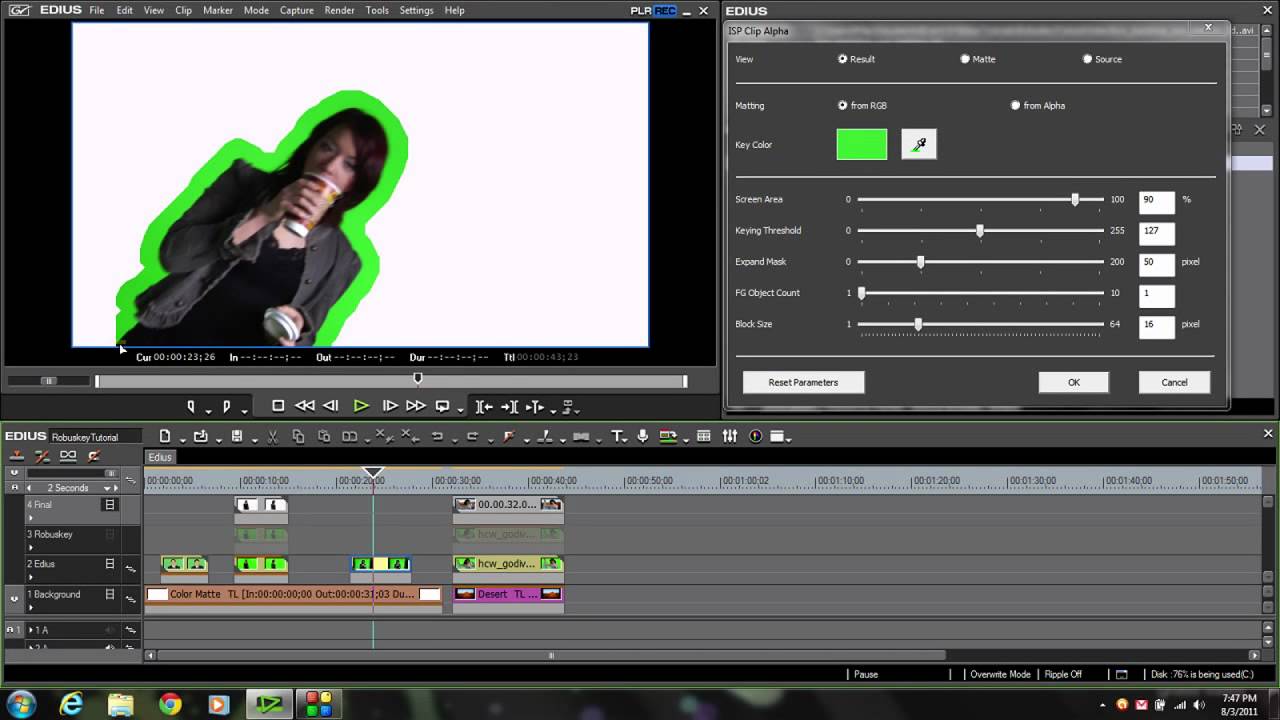Pick key color with the eyedropper

click(919, 145)
